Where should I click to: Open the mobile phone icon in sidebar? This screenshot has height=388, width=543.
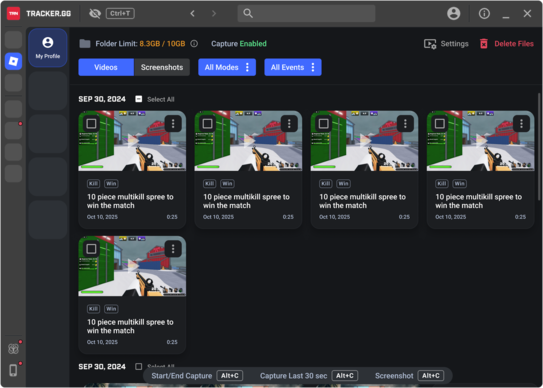[x=13, y=370]
